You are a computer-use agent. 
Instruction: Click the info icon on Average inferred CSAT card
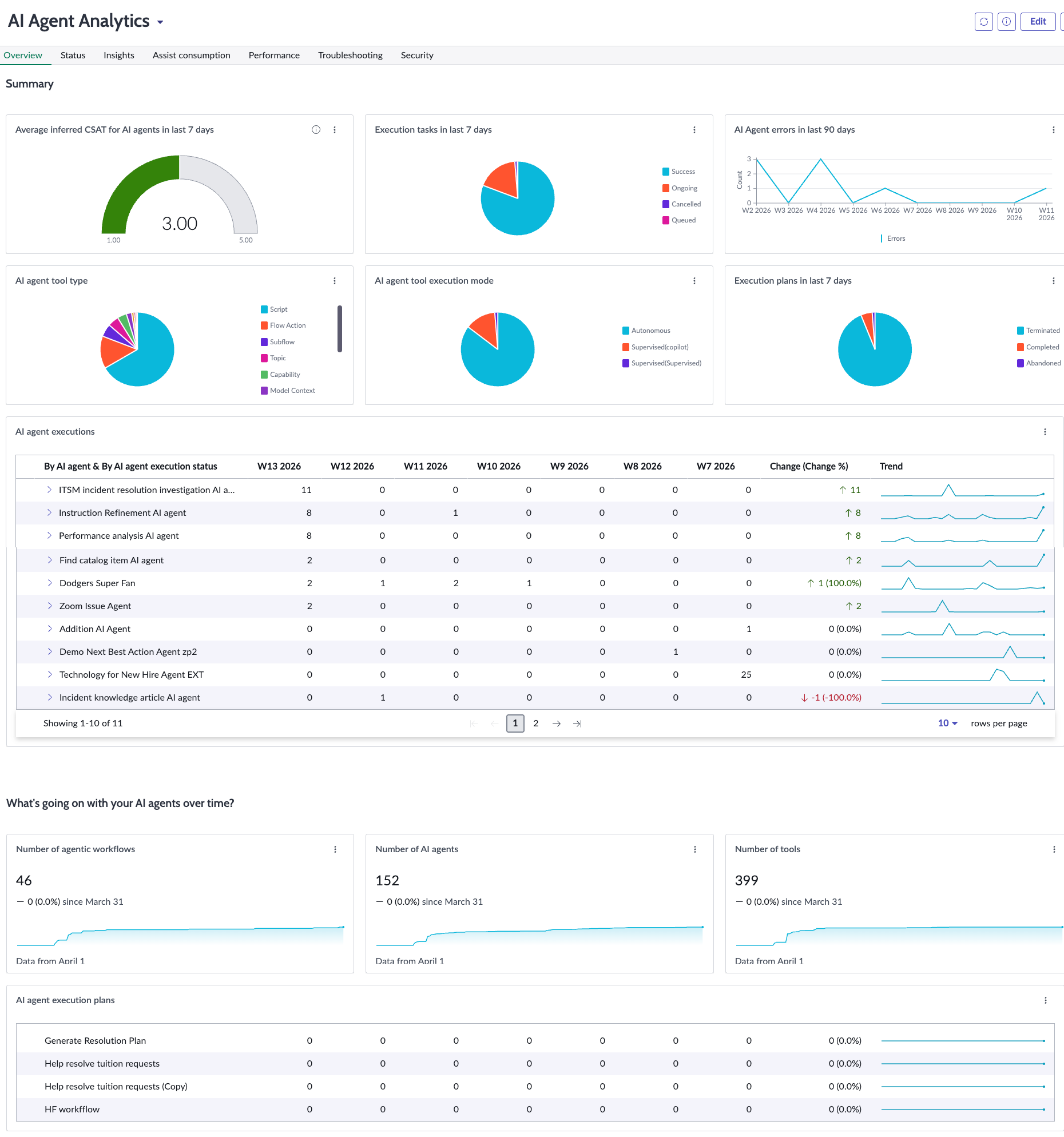[x=316, y=130]
